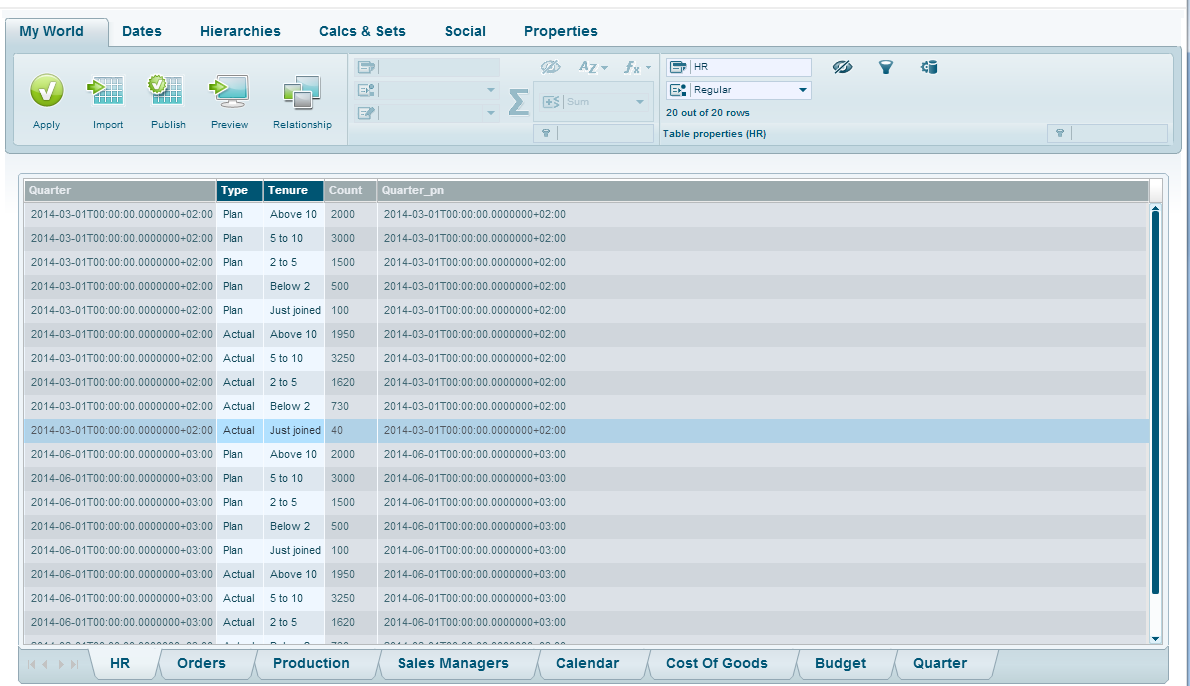The height and width of the screenshot is (686, 1190).
Task: Toggle HR table visibility eye icon
Action: 842,67
